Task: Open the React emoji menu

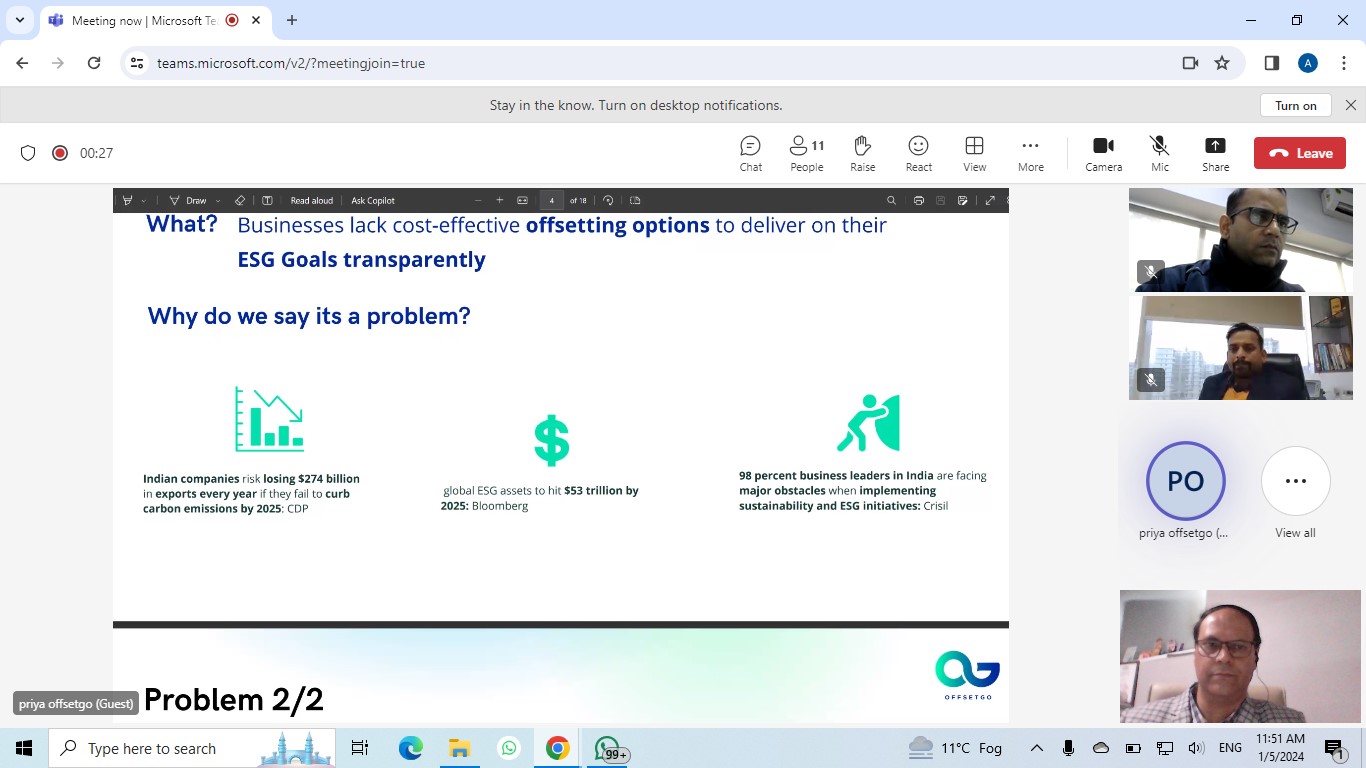Action: coord(918,153)
